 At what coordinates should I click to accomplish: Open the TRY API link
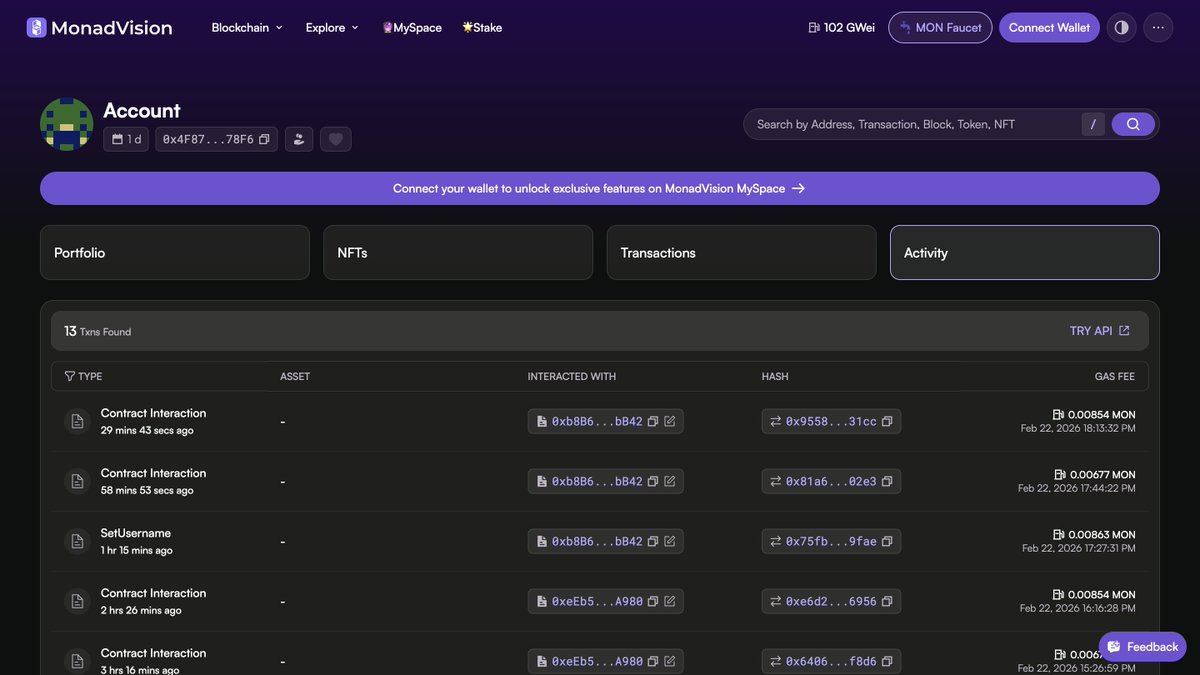tap(1100, 331)
